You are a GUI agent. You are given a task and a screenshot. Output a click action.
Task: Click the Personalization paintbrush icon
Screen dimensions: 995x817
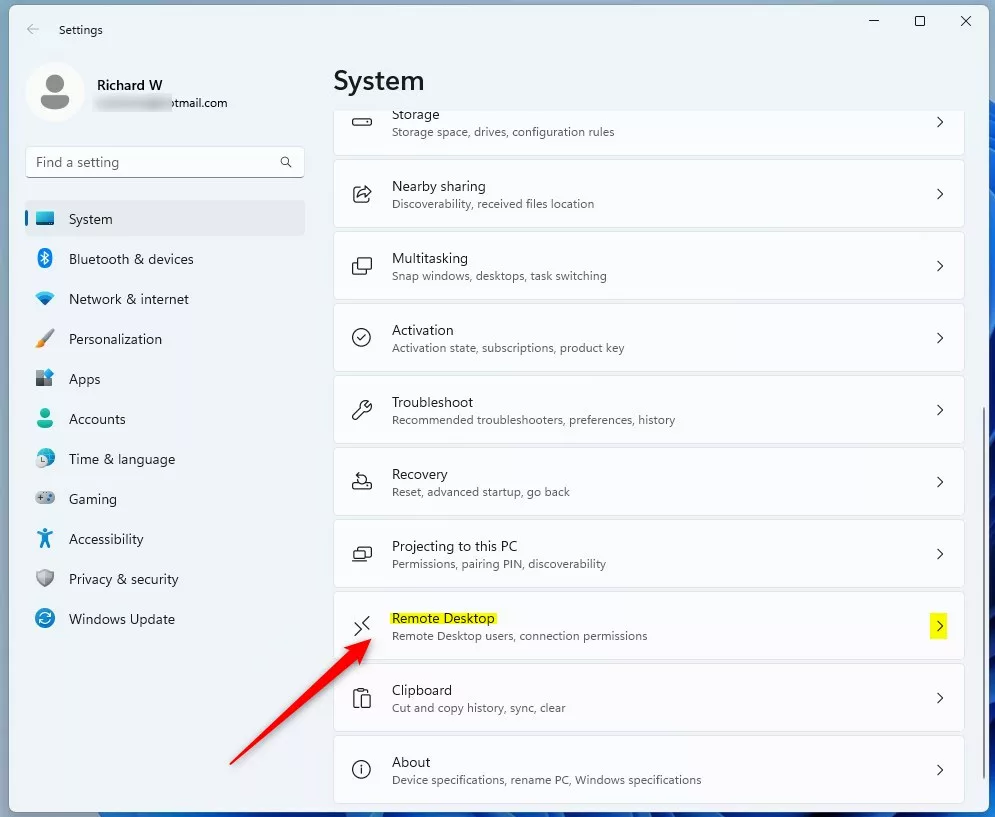45,339
